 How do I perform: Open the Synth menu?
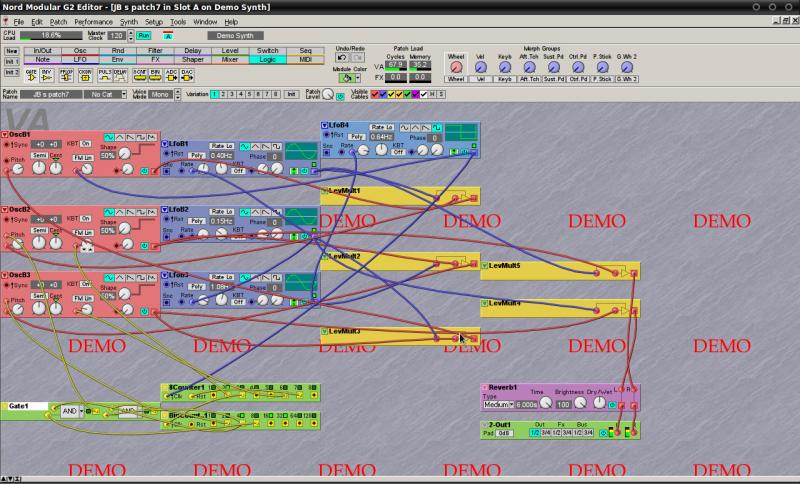coord(129,22)
